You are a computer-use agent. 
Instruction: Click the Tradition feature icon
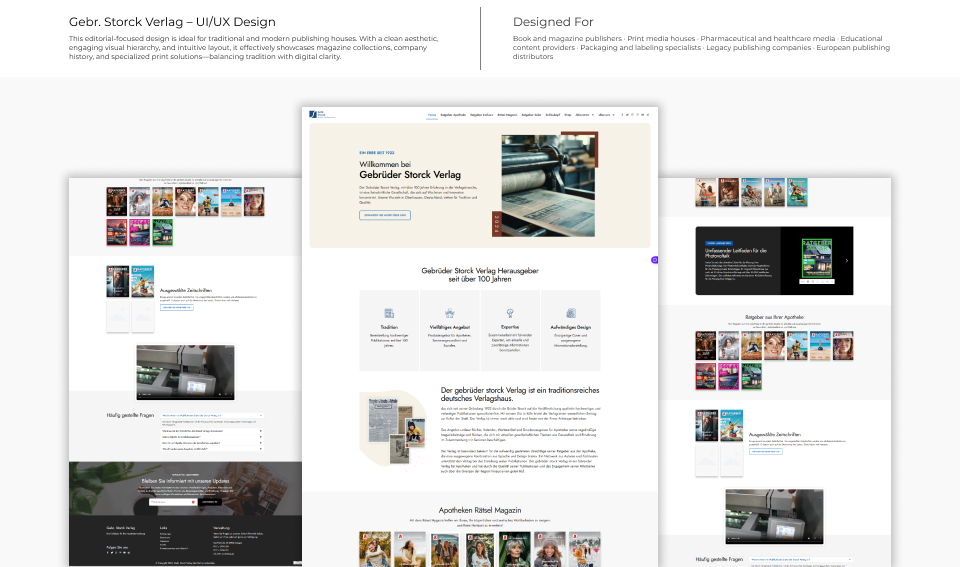click(x=389, y=314)
